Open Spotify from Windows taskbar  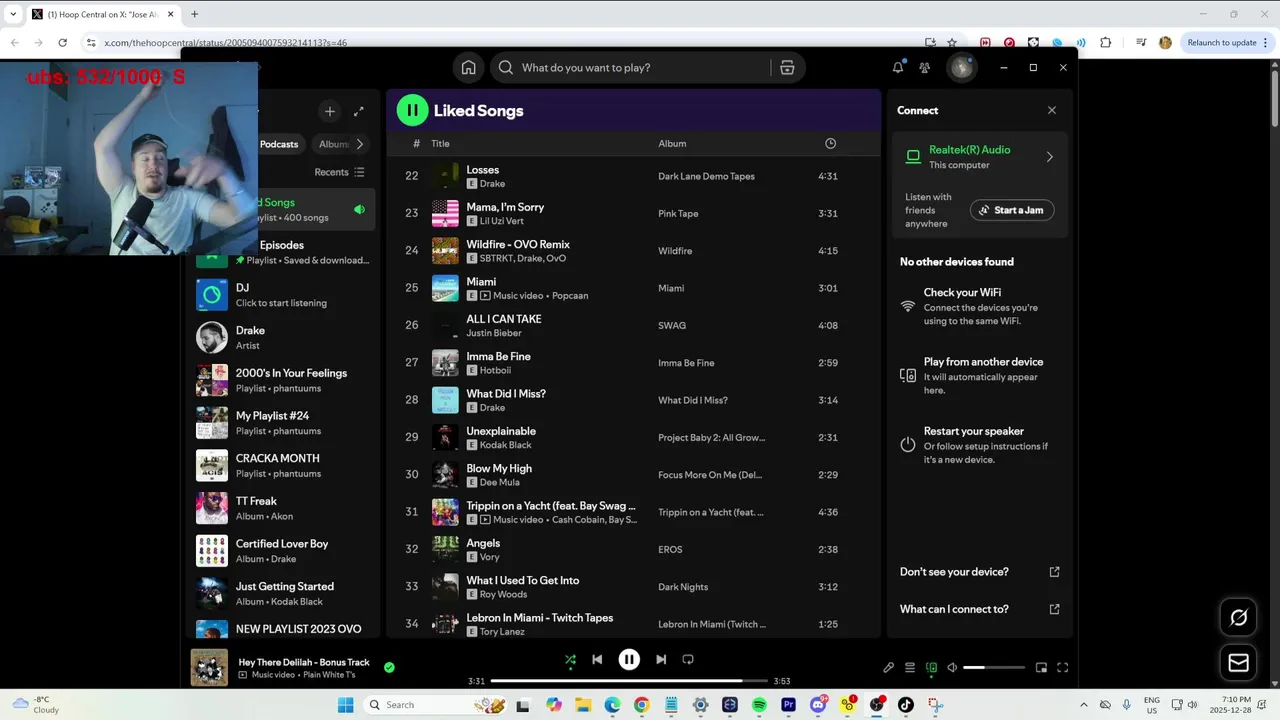[x=759, y=705]
